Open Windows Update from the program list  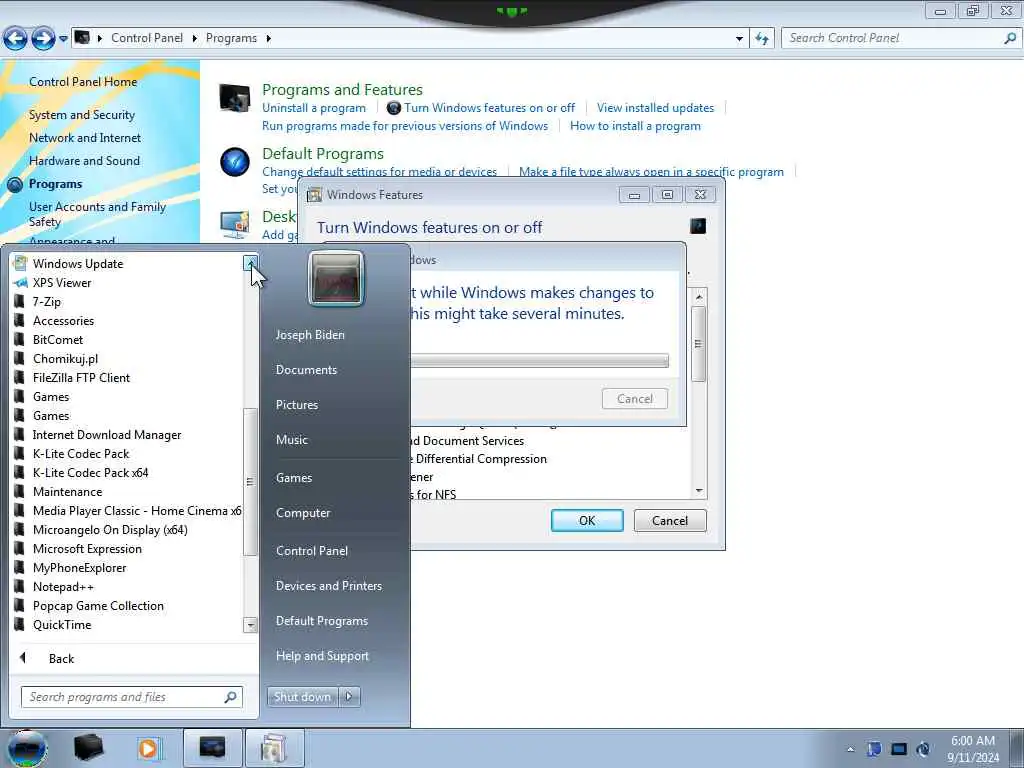tap(78, 264)
